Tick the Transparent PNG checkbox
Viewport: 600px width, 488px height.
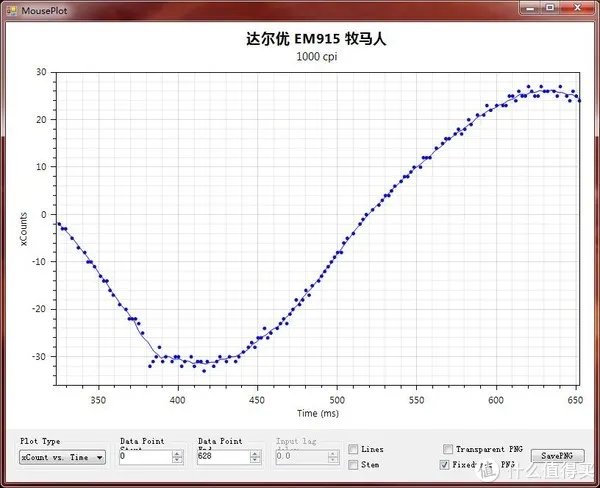coord(447,449)
